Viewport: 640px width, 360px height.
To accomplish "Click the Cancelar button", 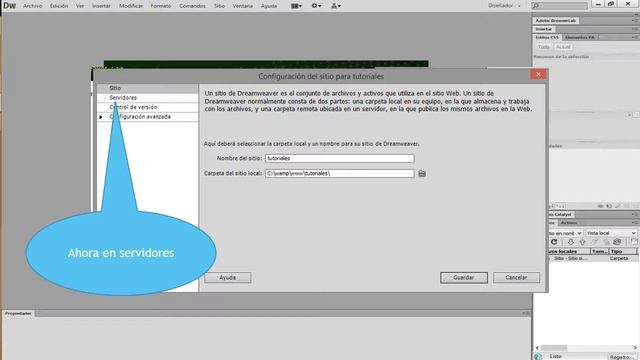I will click(516, 278).
